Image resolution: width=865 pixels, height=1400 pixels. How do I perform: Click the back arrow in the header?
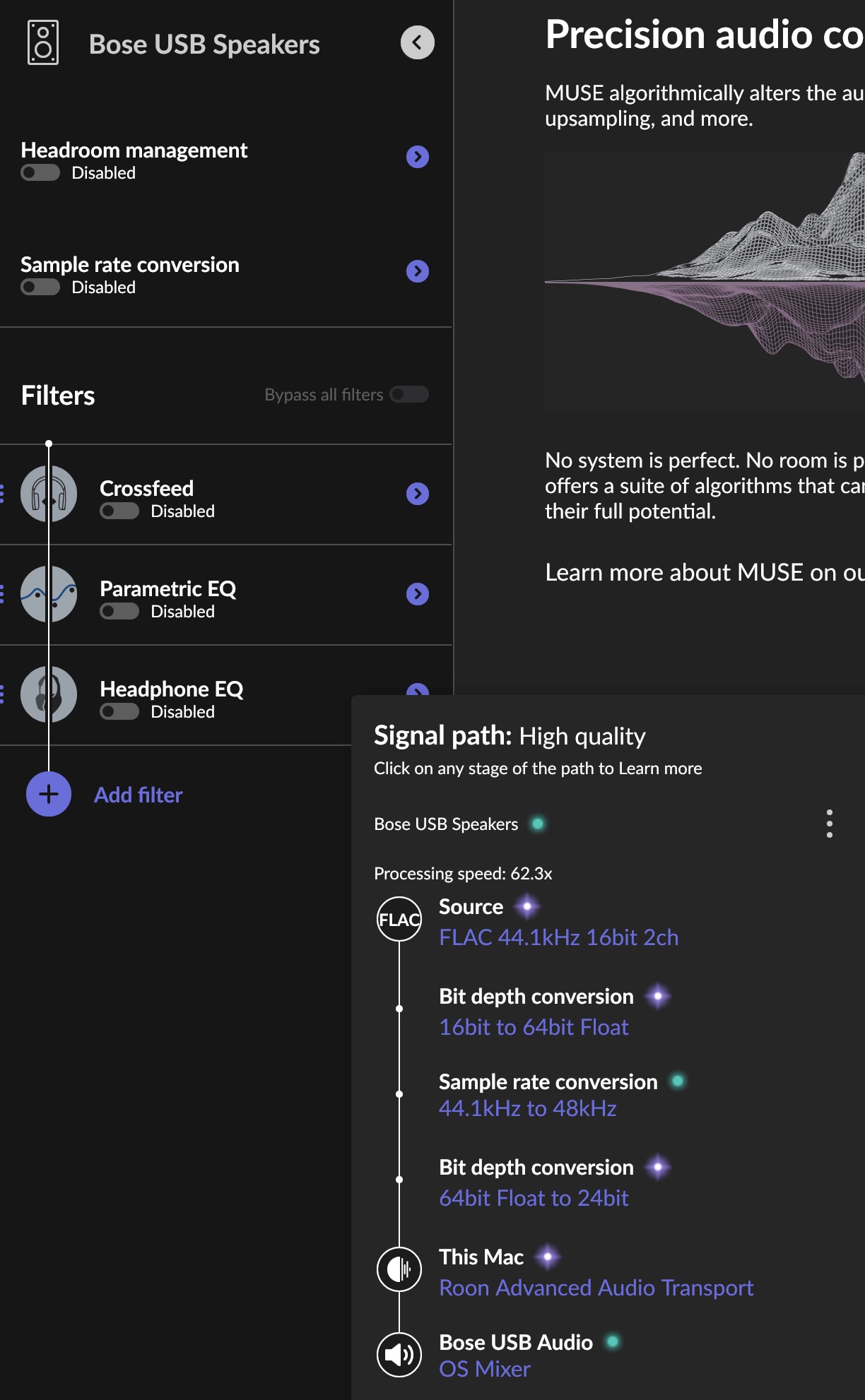[417, 43]
